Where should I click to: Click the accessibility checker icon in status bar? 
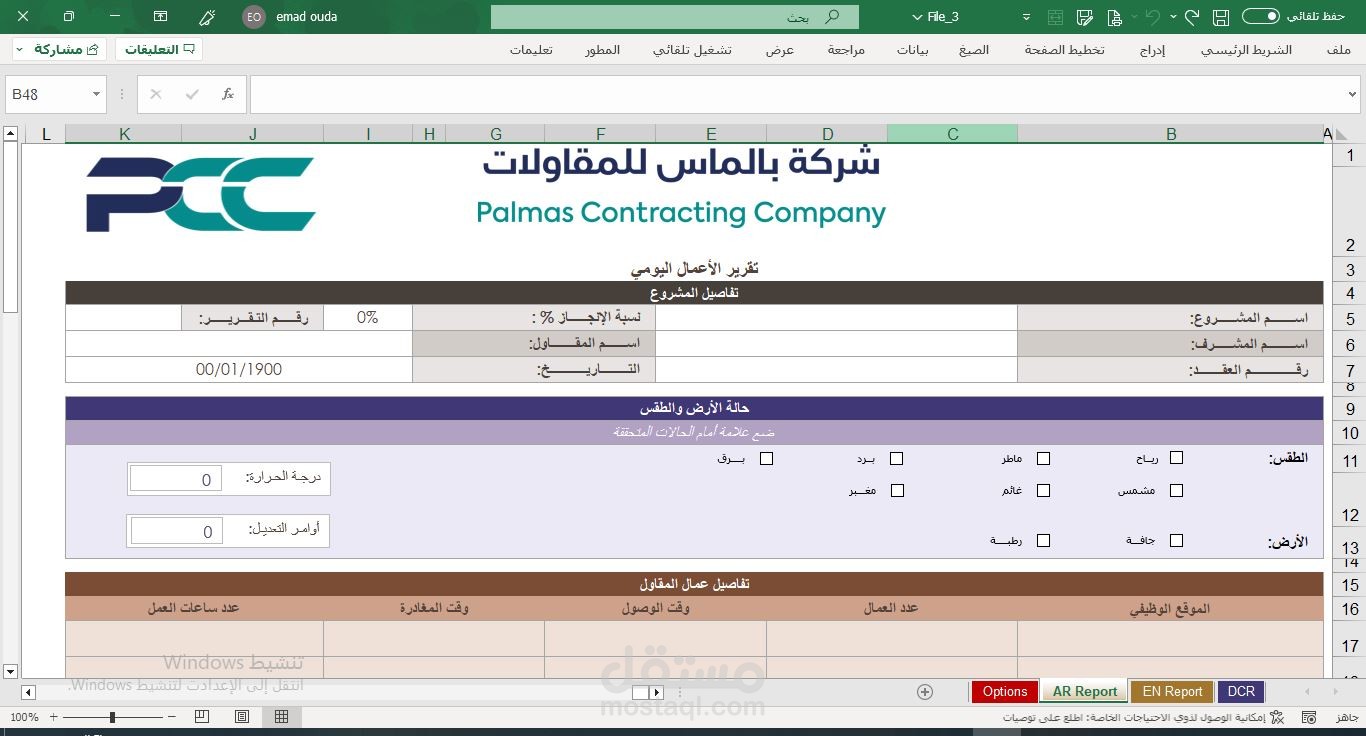pos(1276,717)
